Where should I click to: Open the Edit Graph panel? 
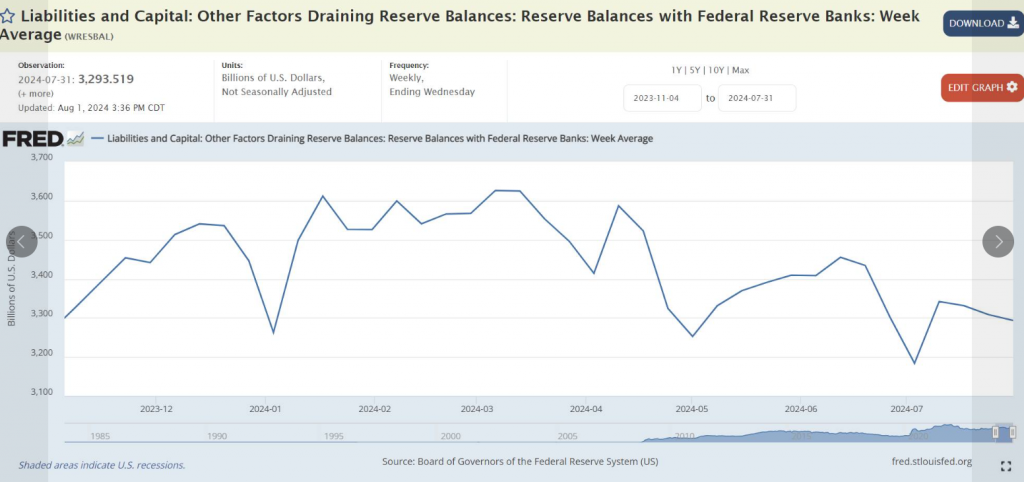pos(982,87)
